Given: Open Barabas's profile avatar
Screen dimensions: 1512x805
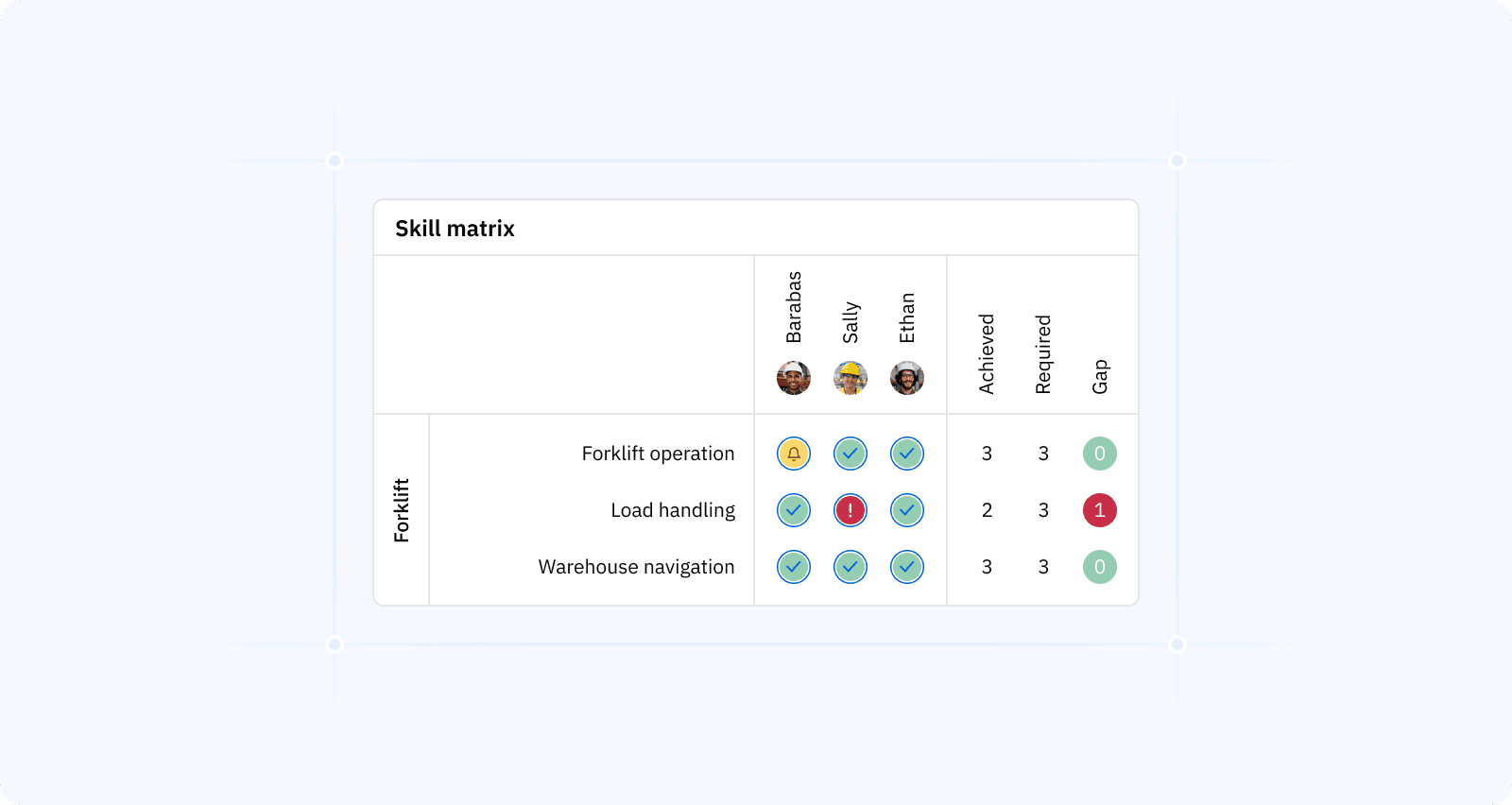Looking at the screenshot, I should [x=794, y=378].
